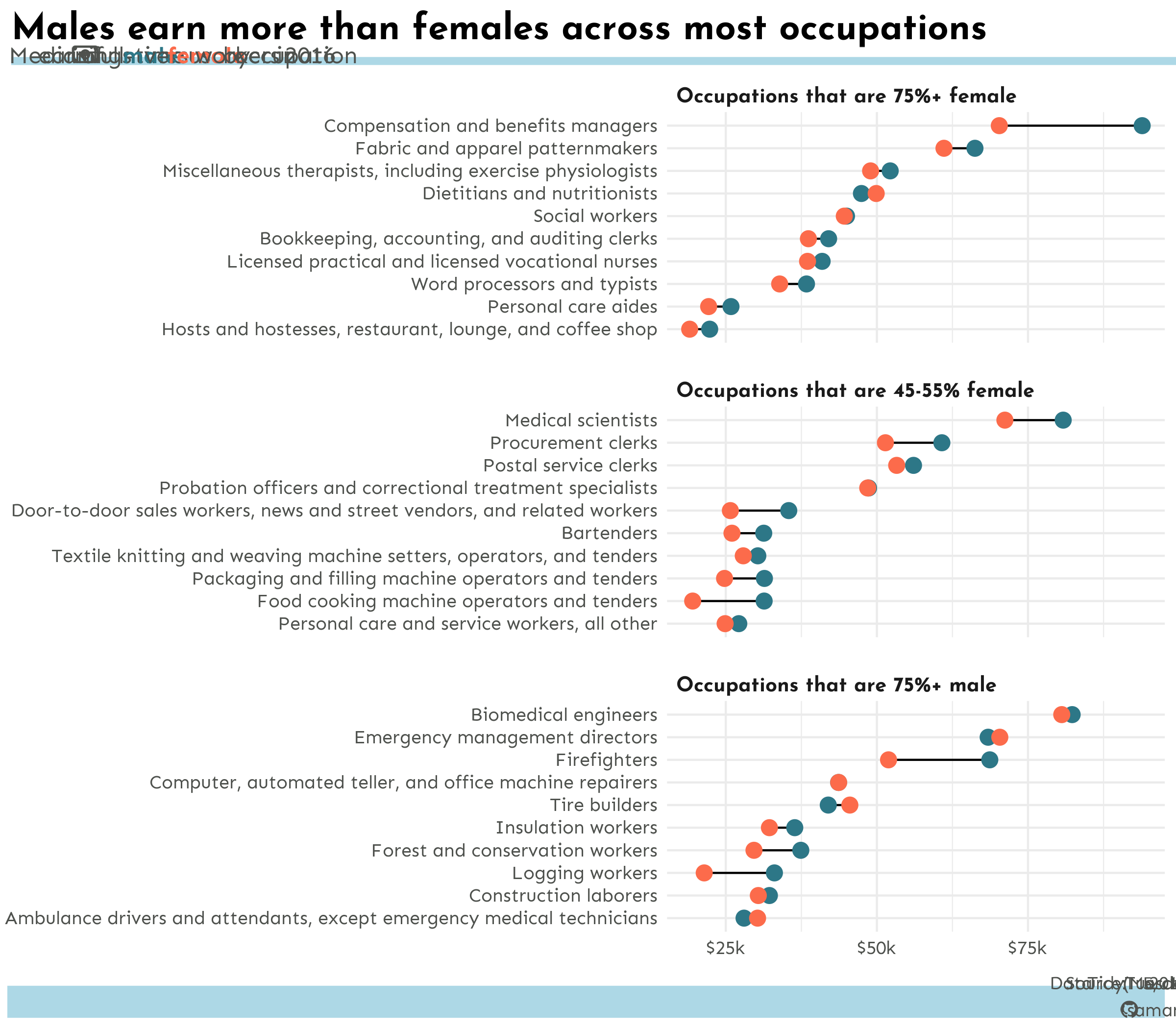This screenshot has width=1176, height=1029.
Task: Click the "Occupations that are 75%+ male" heading
Action: 835,685
